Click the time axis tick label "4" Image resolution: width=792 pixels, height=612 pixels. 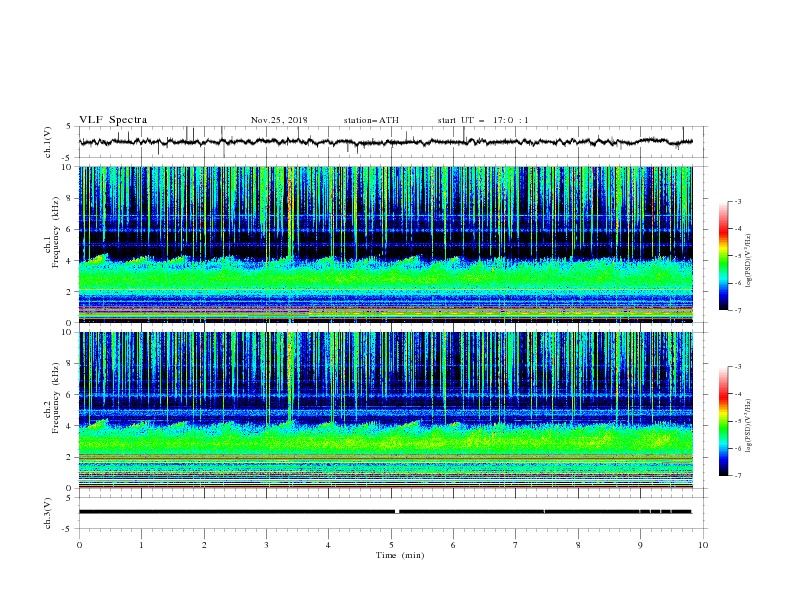point(328,545)
